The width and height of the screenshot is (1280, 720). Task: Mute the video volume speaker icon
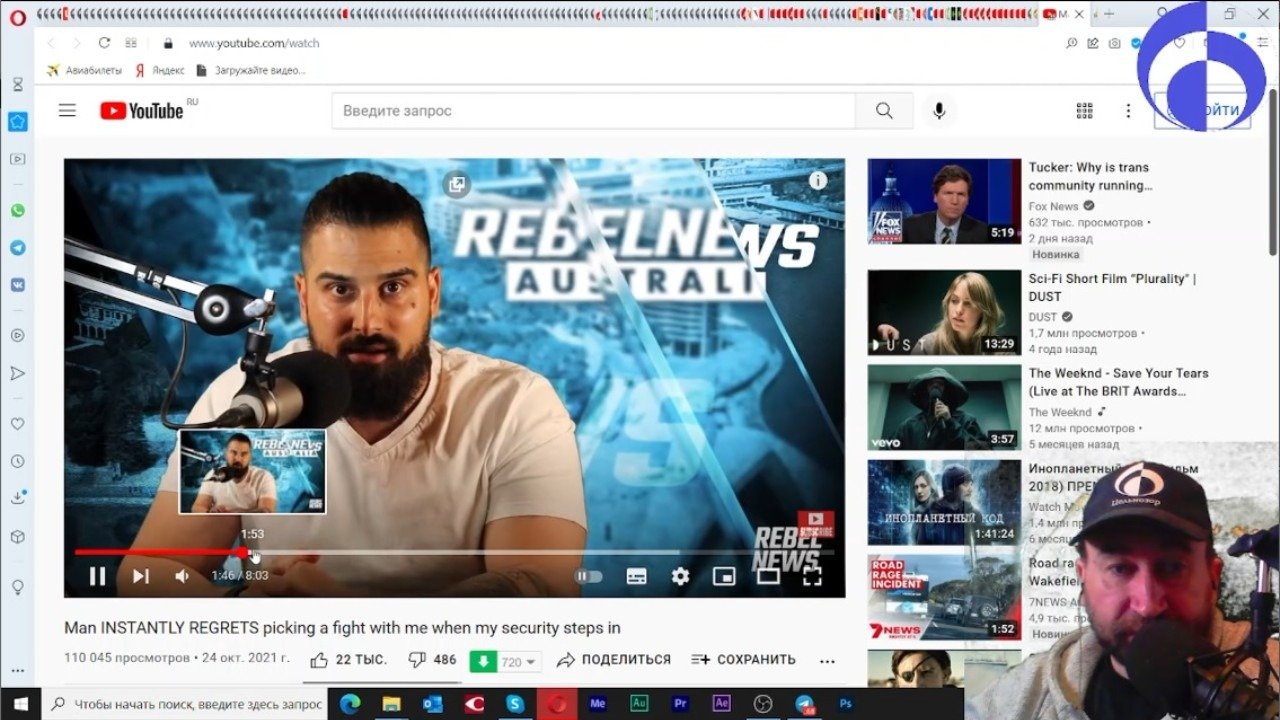(x=182, y=576)
